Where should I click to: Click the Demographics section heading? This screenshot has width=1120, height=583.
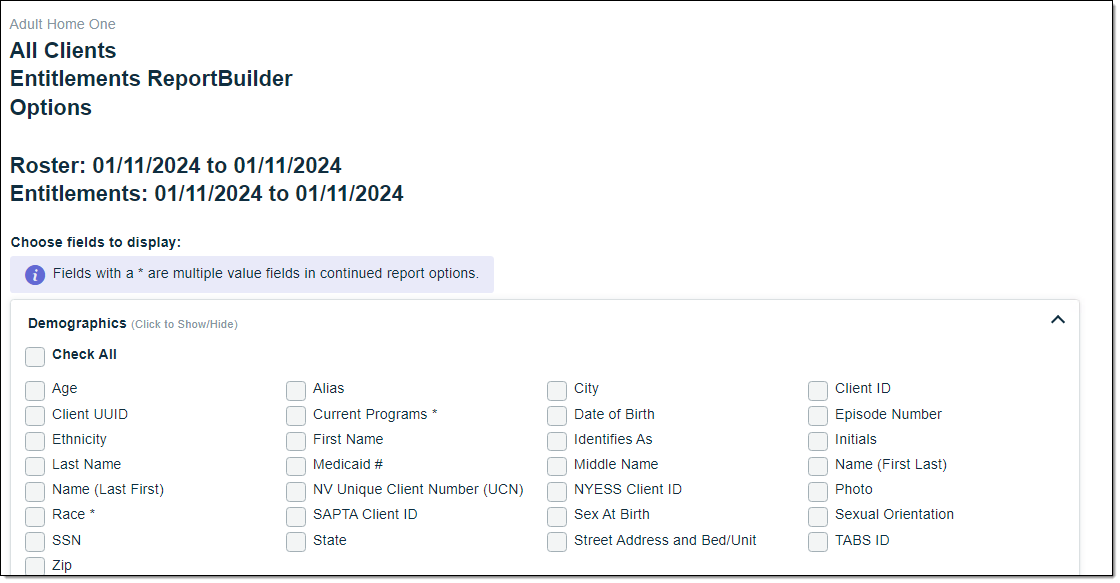(x=77, y=324)
